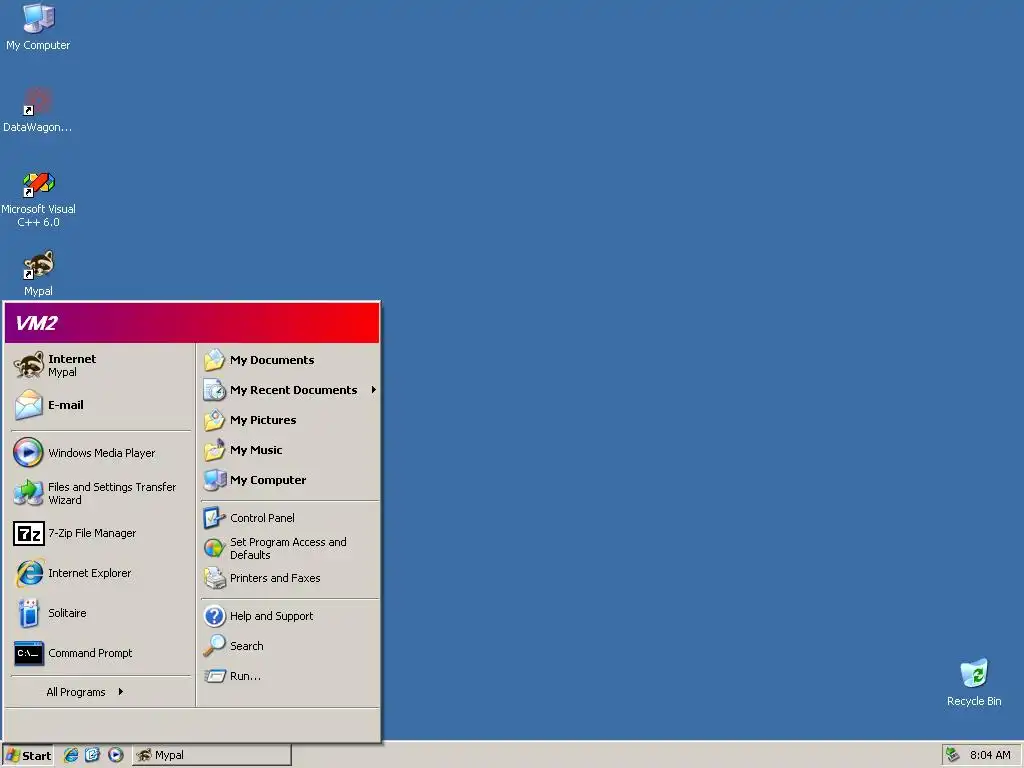Click My Documents label

coord(272,360)
